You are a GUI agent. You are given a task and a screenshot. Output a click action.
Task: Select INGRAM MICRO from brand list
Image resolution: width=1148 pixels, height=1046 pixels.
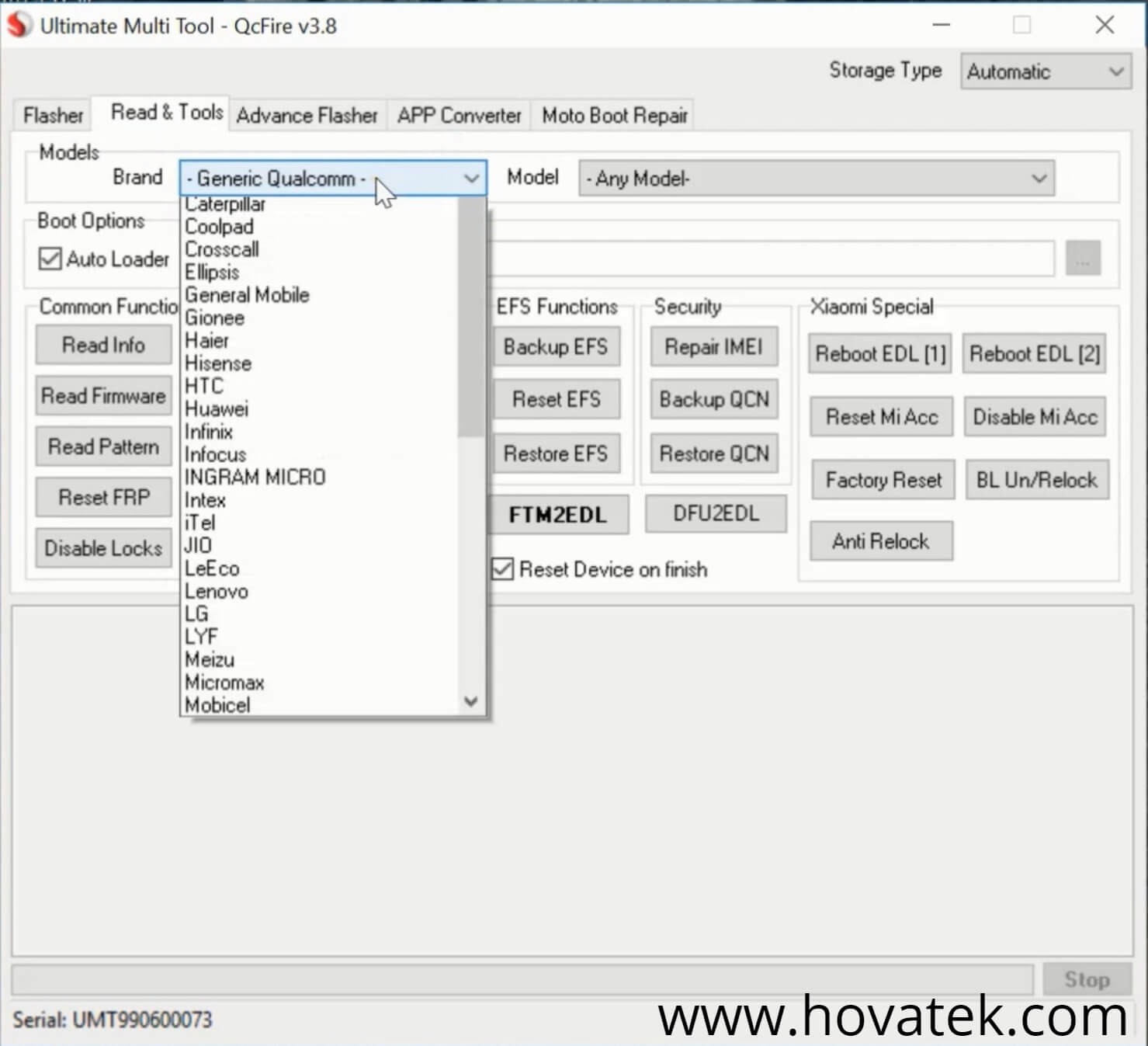[x=320, y=478]
